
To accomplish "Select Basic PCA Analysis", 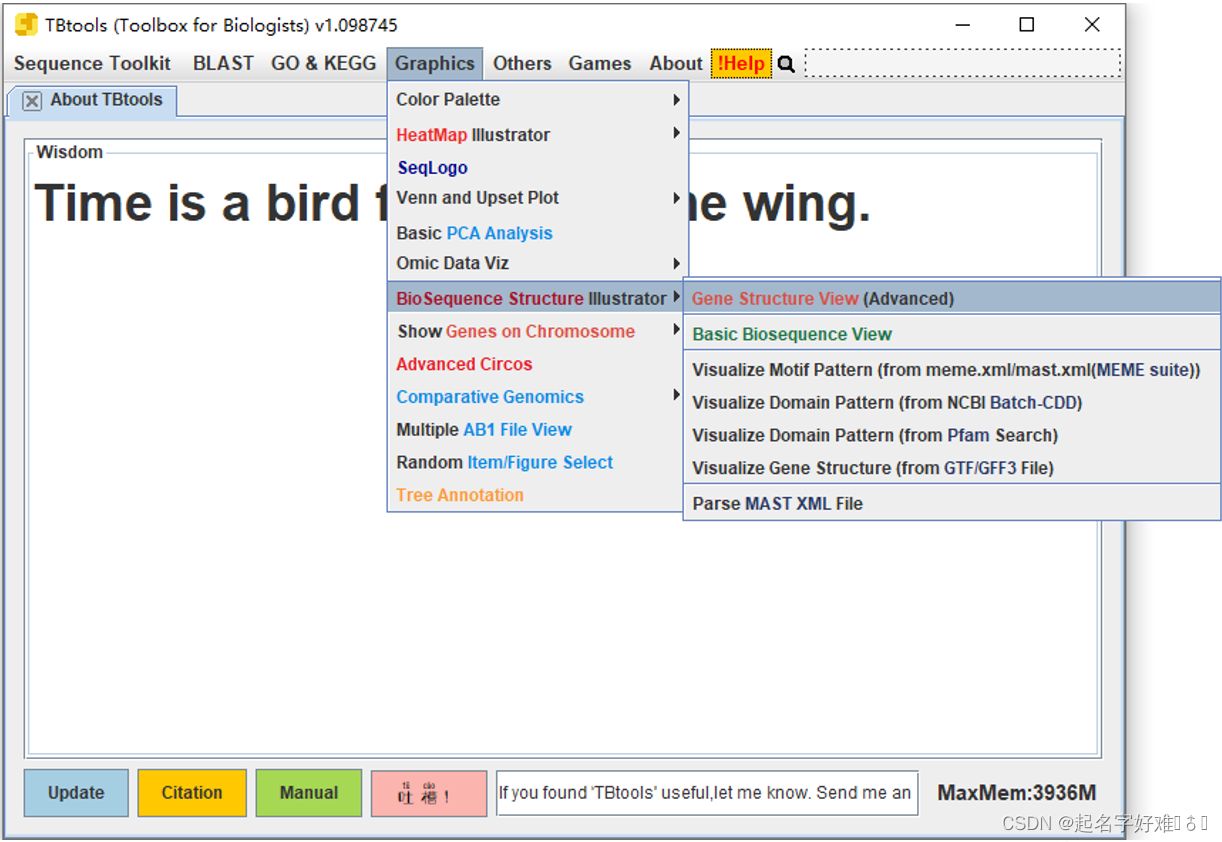I will click(x=538, y=233).
